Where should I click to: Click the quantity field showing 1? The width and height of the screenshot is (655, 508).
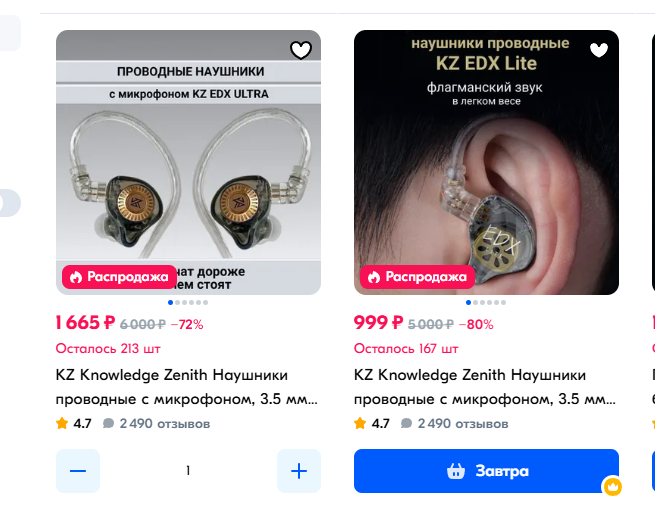[188, 471]
